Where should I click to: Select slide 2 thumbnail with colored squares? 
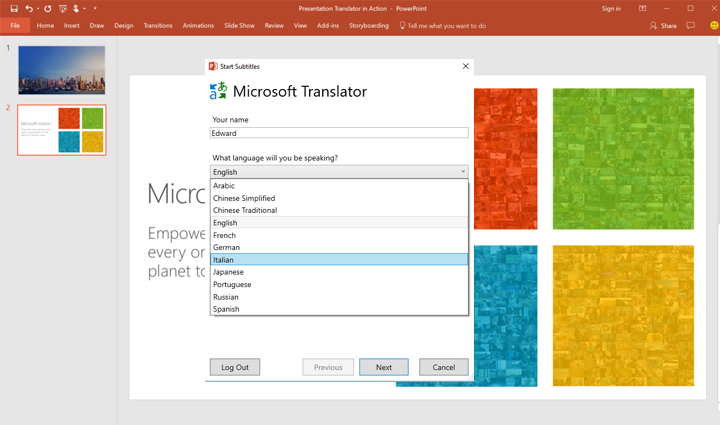[x=62, y=130]
